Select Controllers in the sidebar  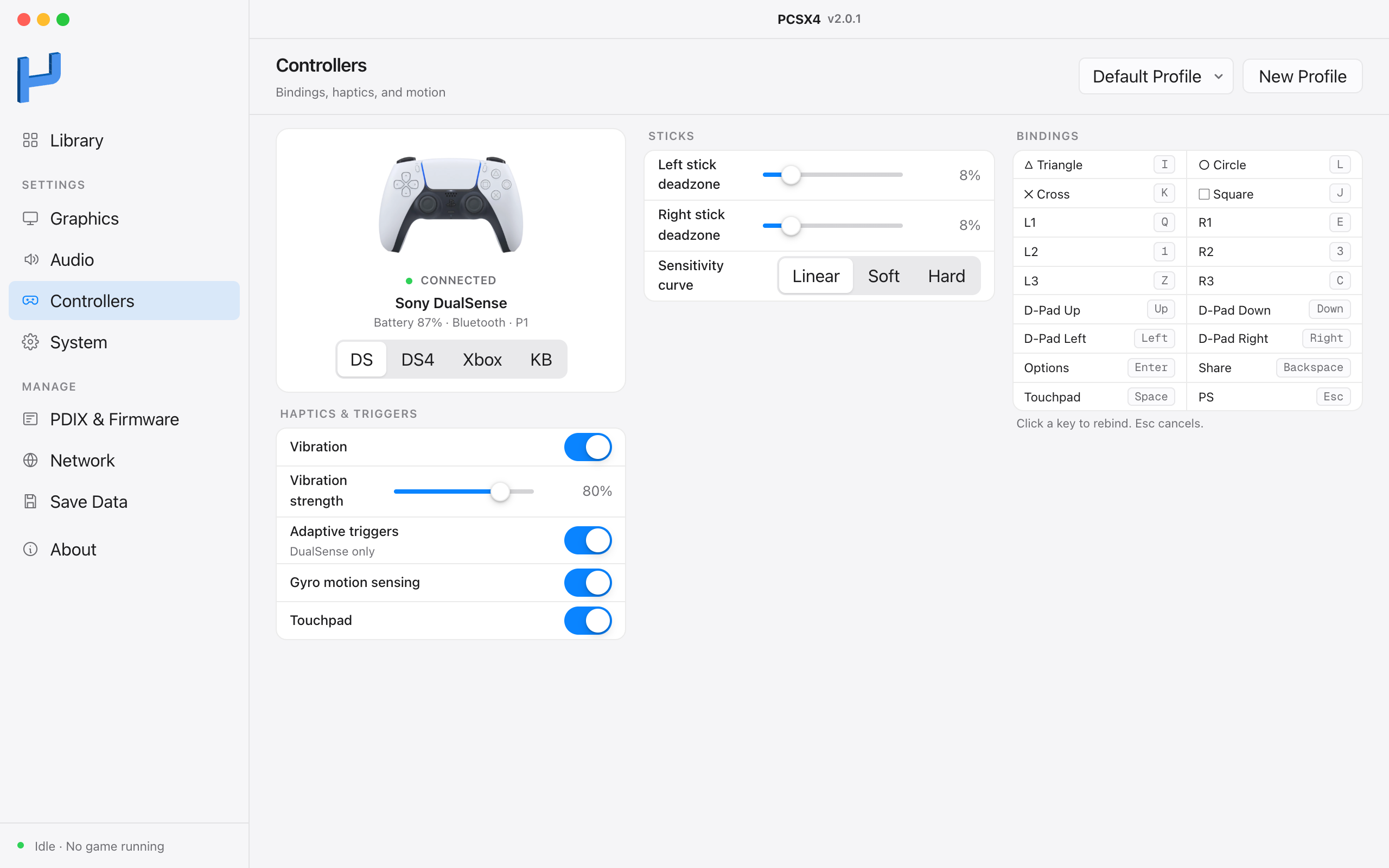point(124,300)
